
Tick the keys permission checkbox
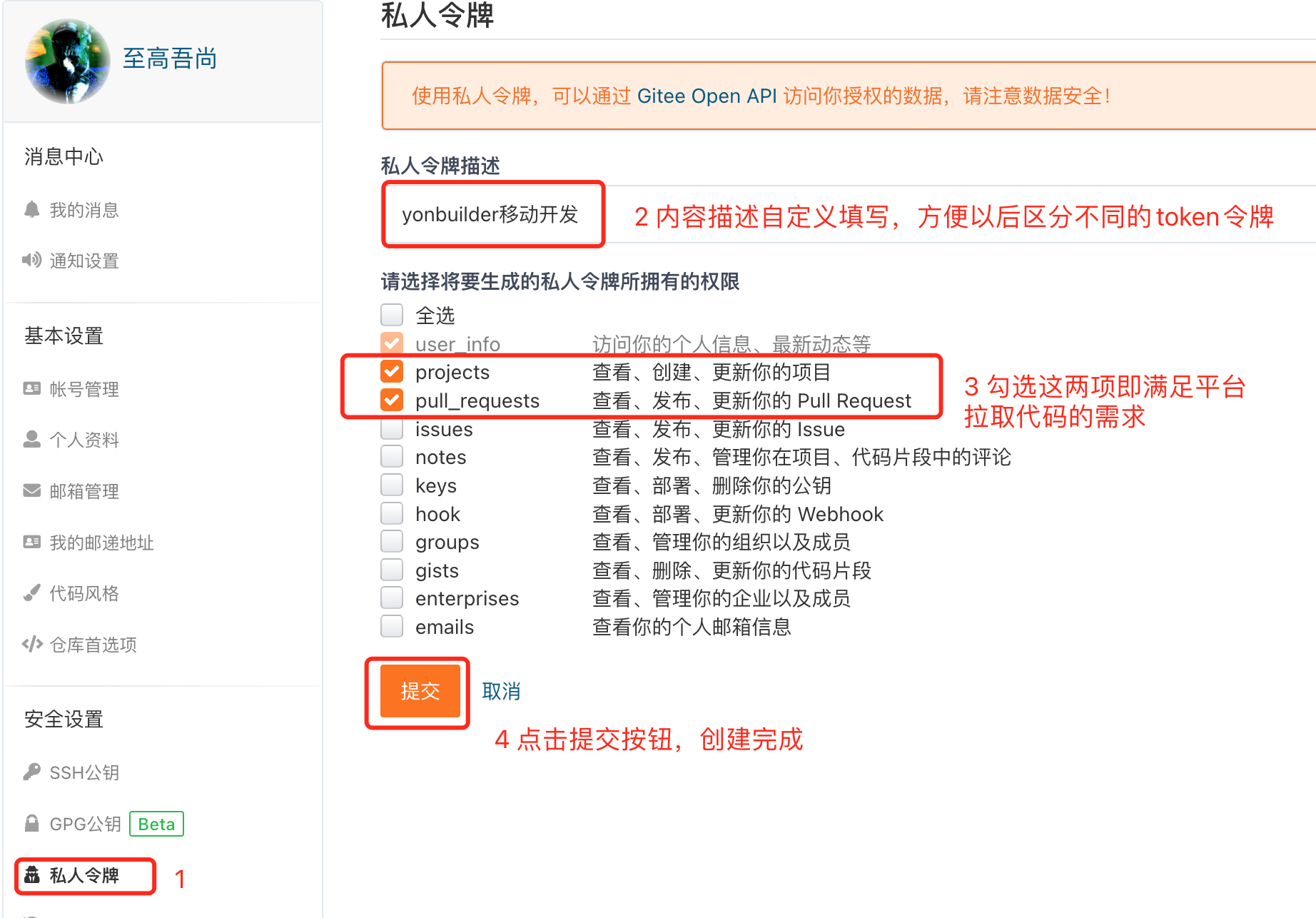[392, 485]
